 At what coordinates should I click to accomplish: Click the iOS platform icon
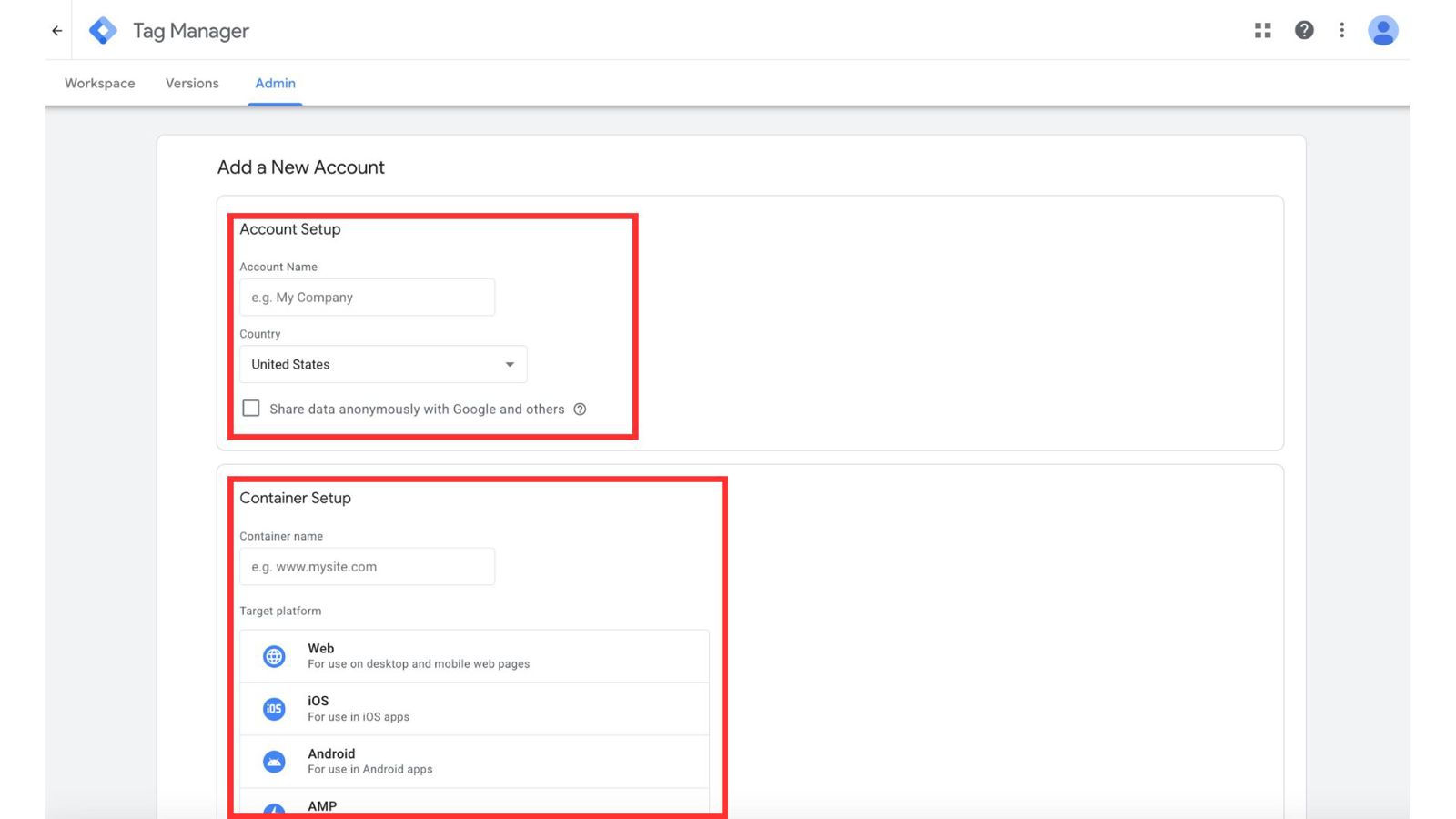[274, 709]
